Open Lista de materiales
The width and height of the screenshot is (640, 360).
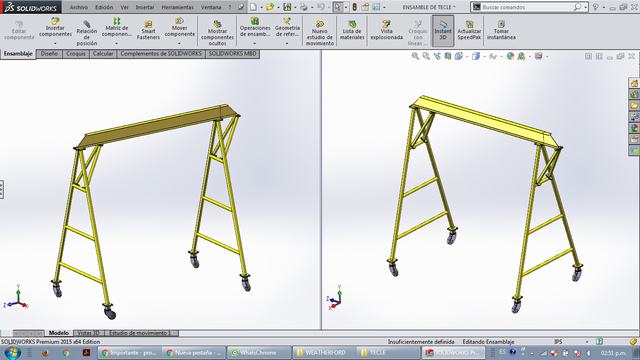pyautogui.click(x=352, y=30)
